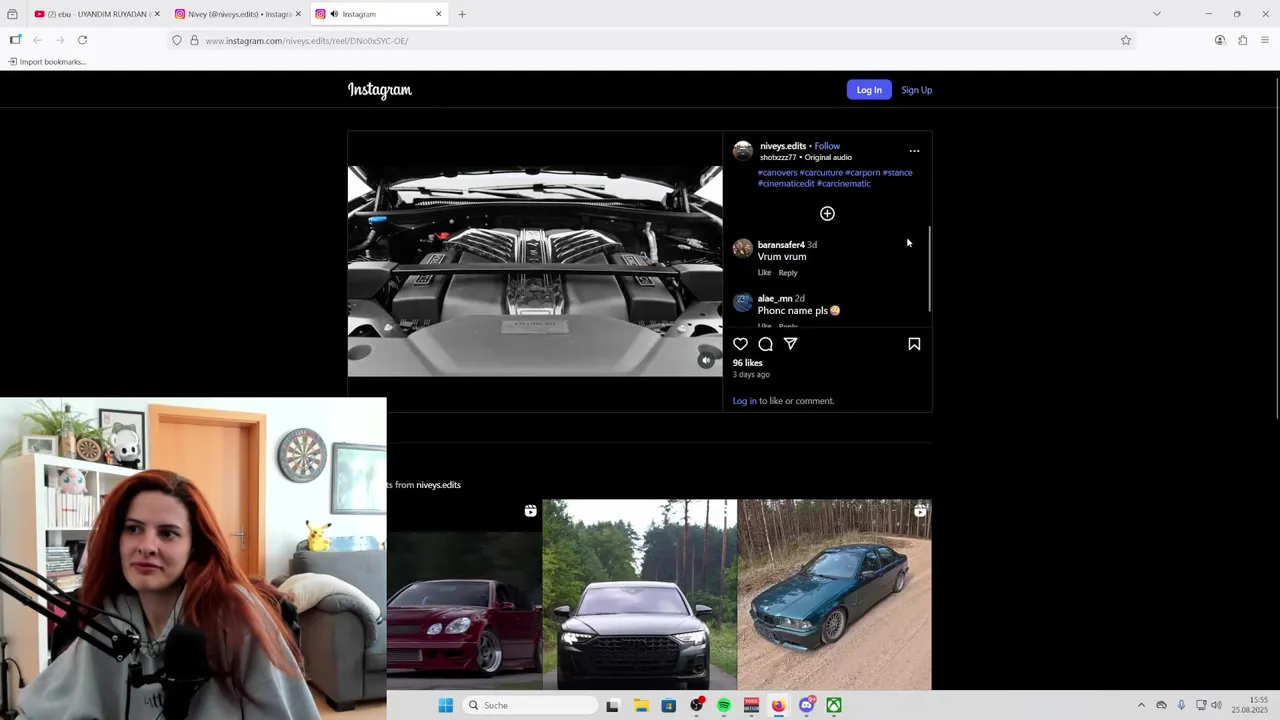1280x720 pixels.
Task: Show hidden system tray icons
Action: (1141, 705)
